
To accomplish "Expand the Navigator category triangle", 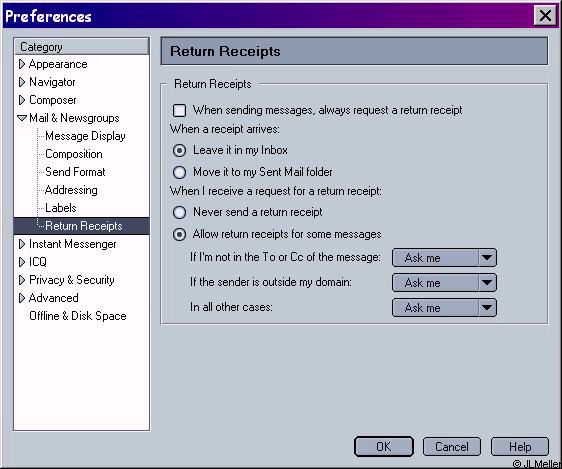I will (22, 82).
